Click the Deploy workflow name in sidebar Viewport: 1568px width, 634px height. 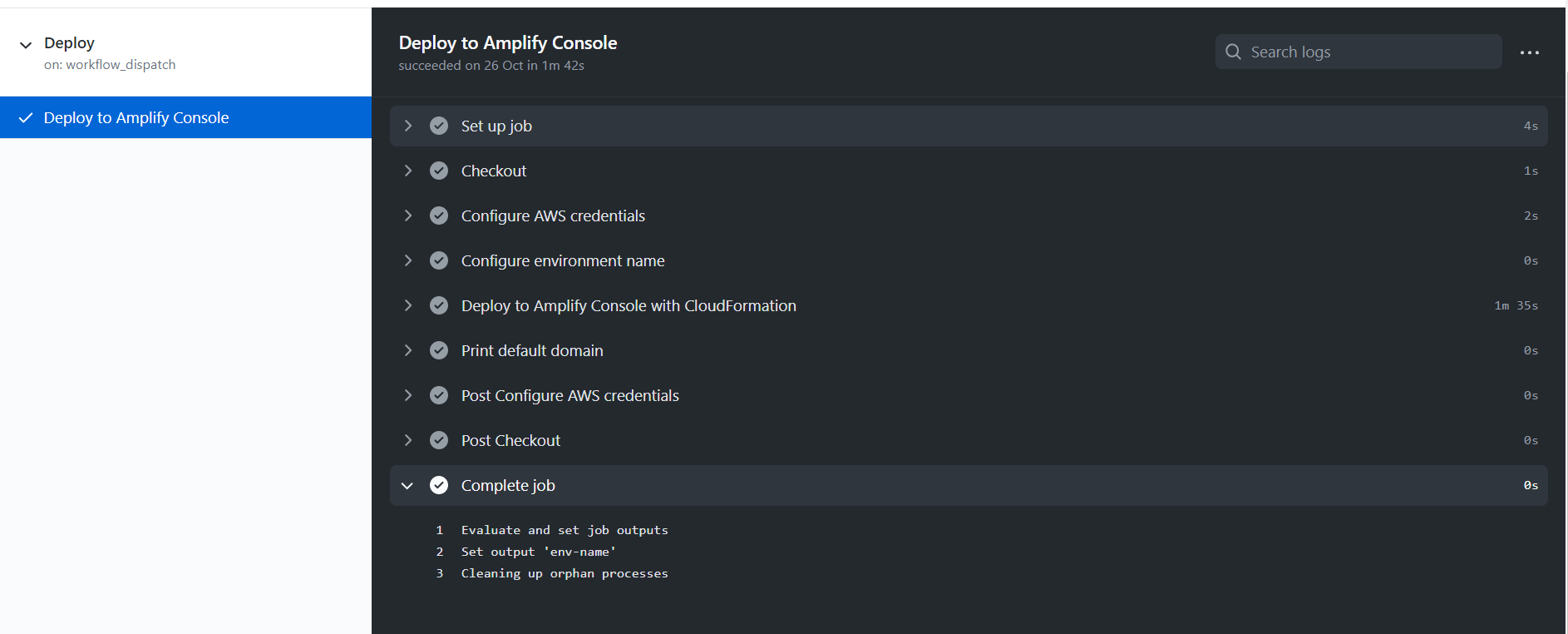coord(69,42)
